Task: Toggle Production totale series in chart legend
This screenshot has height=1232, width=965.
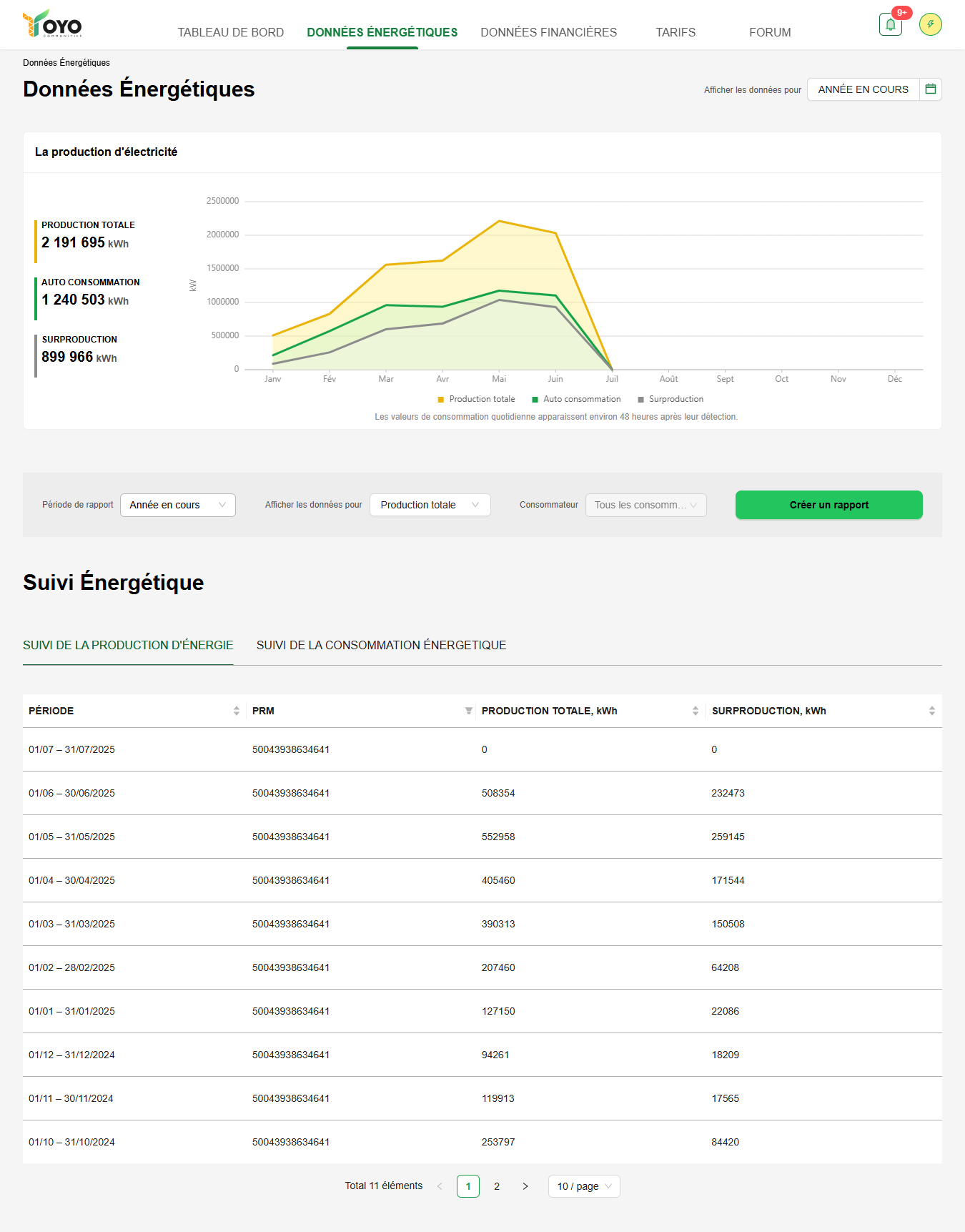Action: coord(476,399)
